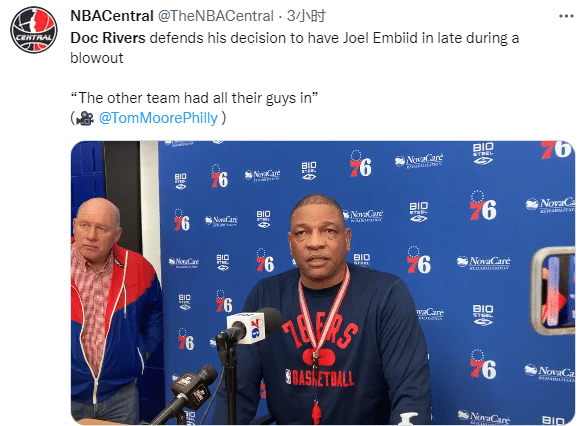Viewport: 582px width, 426px height.
Task: Click the word "blowout" in tweet text
Action: [x=97, y=58]
